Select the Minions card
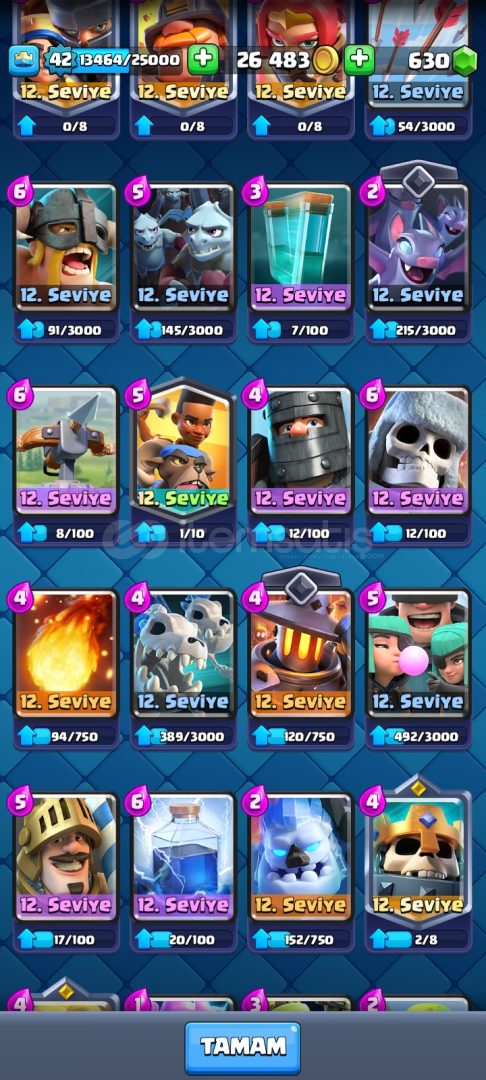This screenshot has height=1080, width=486. tap(183, 248)
